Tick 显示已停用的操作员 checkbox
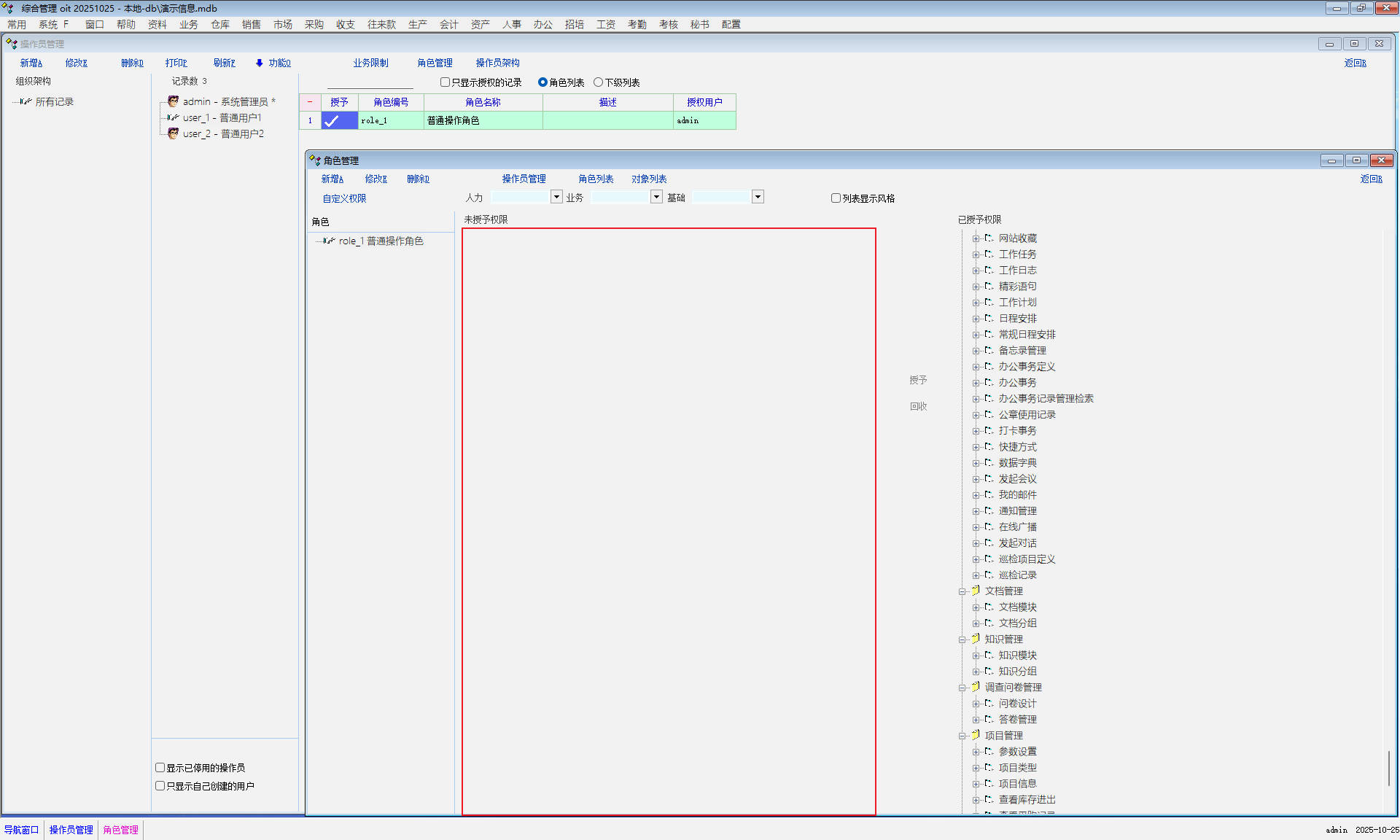Screen dimensions: 1400x840 pyautogui.click(x=160, y=768)
